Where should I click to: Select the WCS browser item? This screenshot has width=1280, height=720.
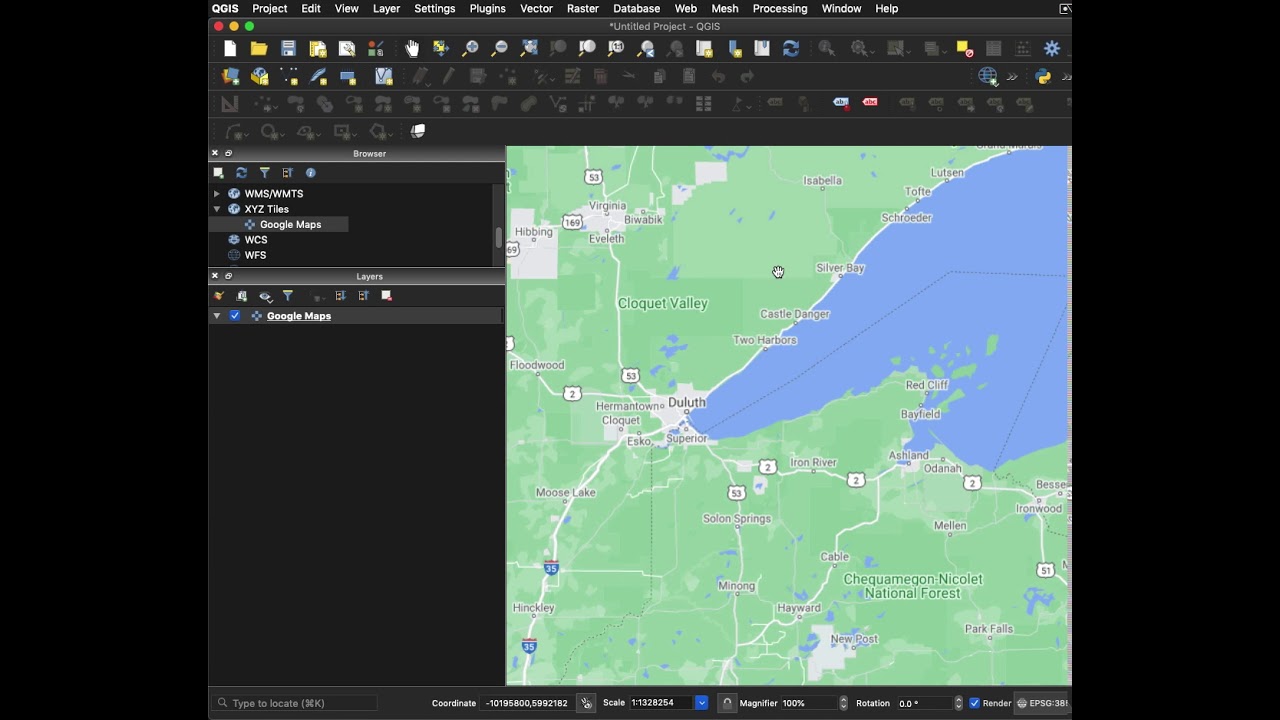pos(256,240)
